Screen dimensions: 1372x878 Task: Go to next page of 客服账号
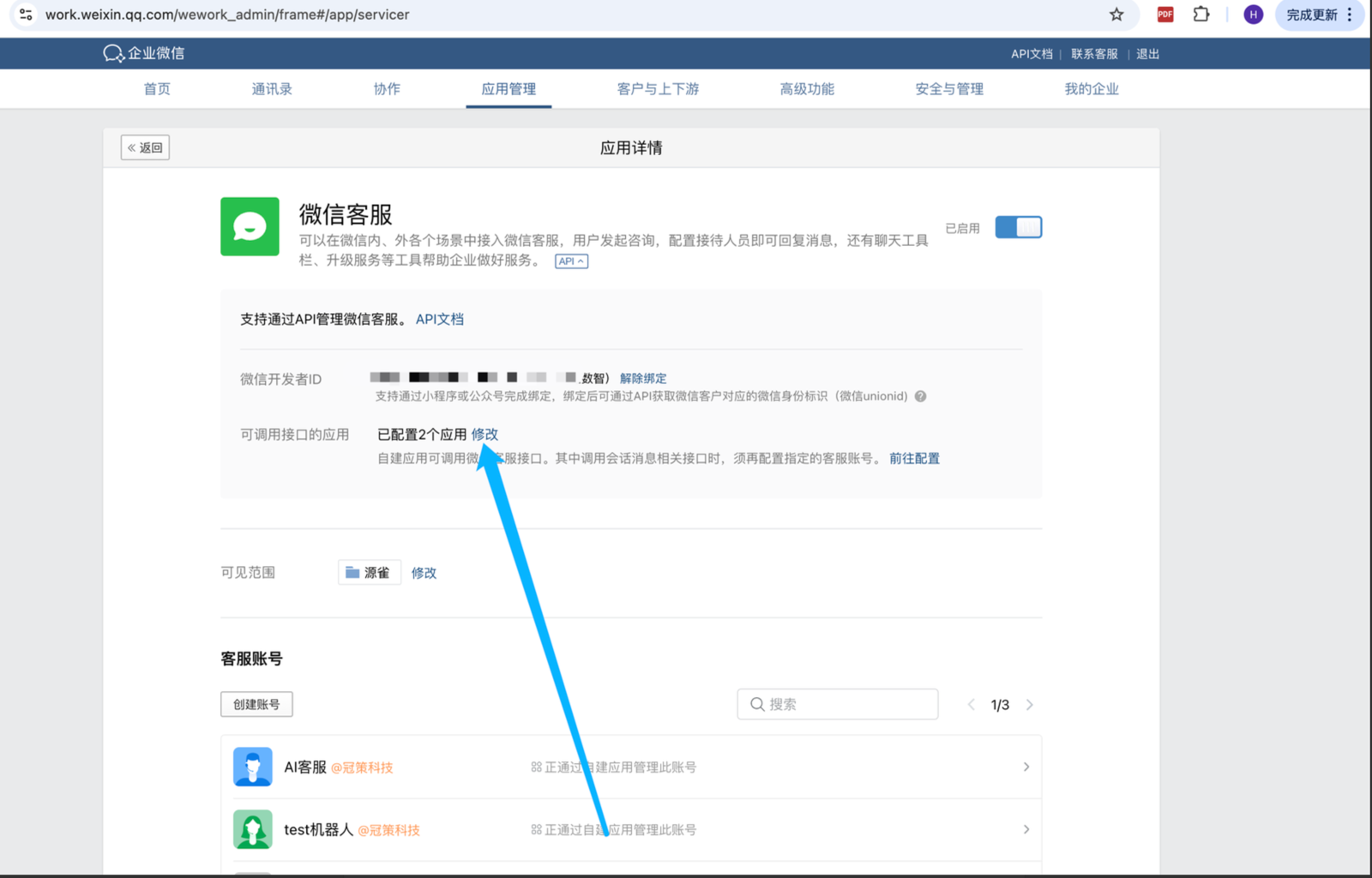pos(1030,705)
